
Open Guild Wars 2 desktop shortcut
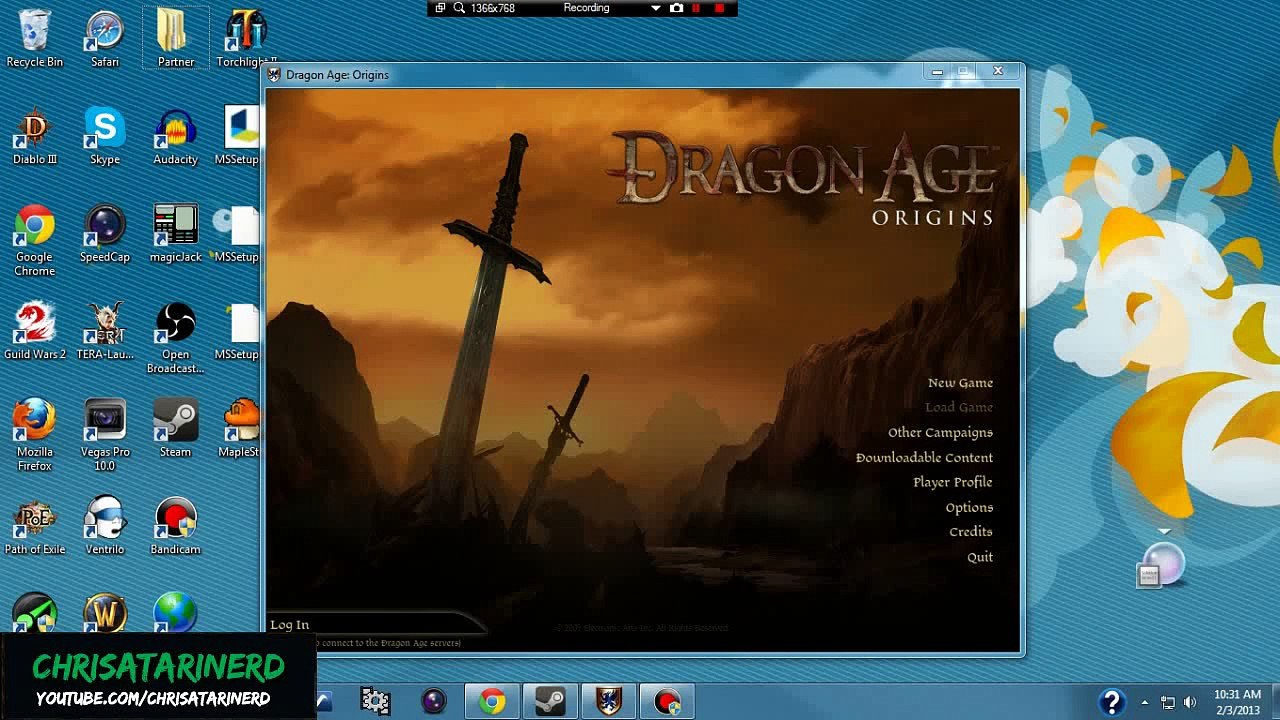tap(34, 332)
